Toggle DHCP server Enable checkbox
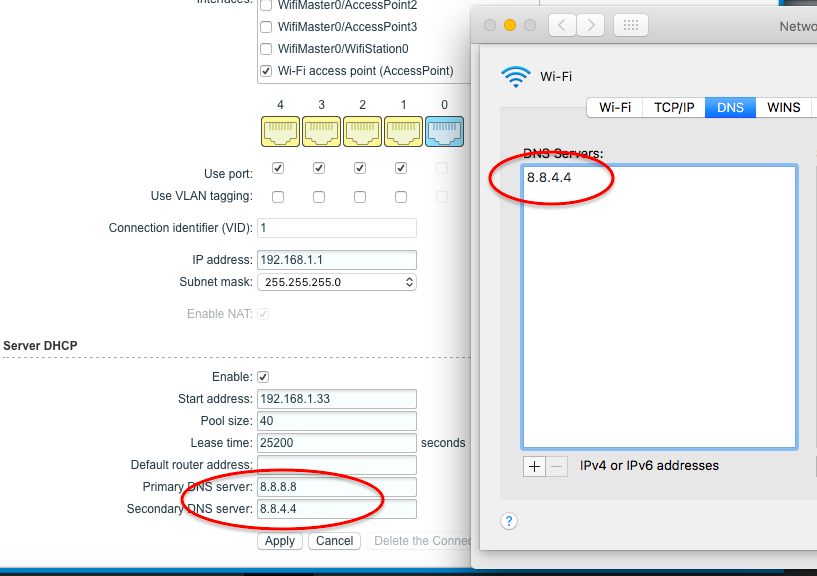 [263, 377]
